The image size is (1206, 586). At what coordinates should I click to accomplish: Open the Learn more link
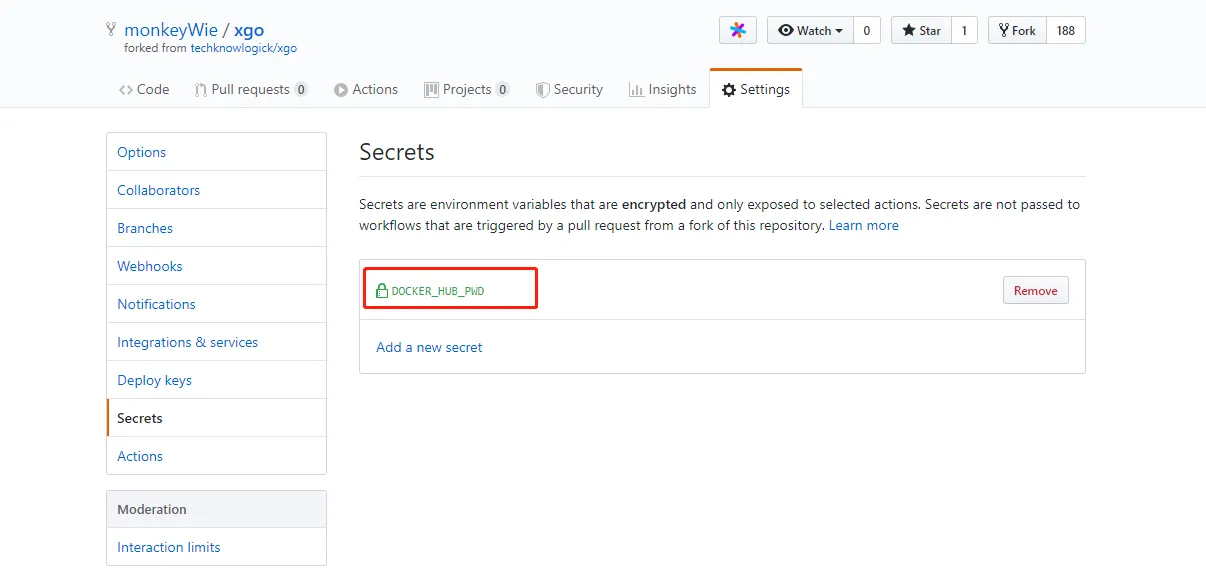[x=863, y=225]
